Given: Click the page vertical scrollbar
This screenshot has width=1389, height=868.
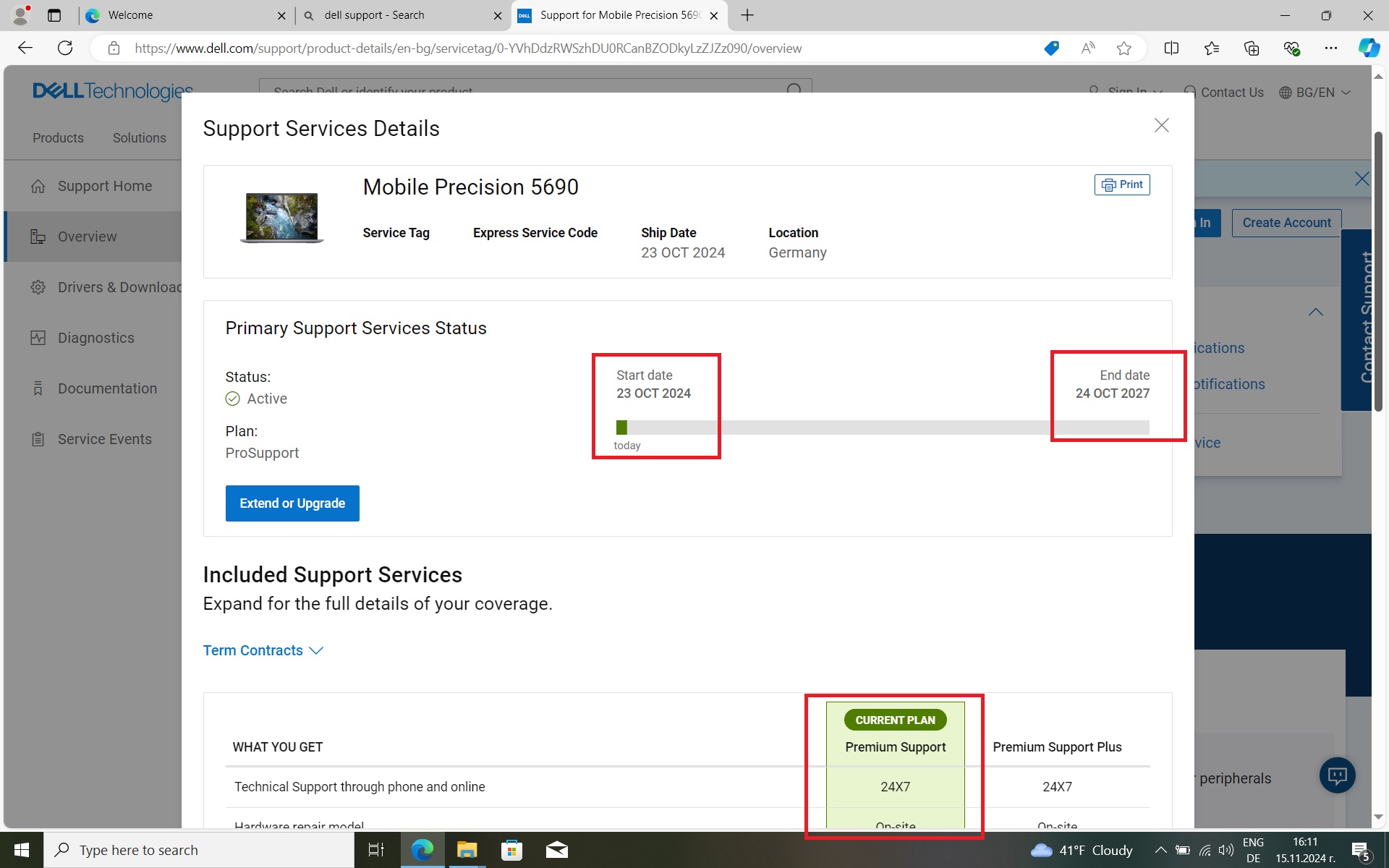Looking at the screenshot, I should [1378, 271].
